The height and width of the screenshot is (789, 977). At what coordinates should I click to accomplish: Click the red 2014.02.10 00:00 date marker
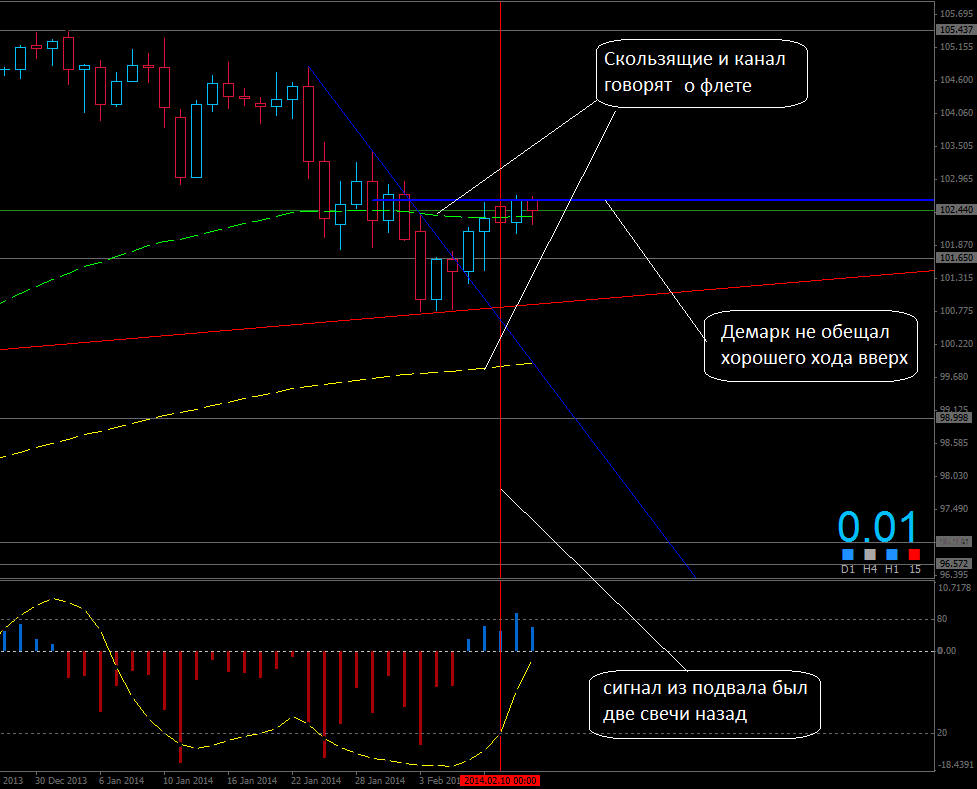(x=500, y=780)
